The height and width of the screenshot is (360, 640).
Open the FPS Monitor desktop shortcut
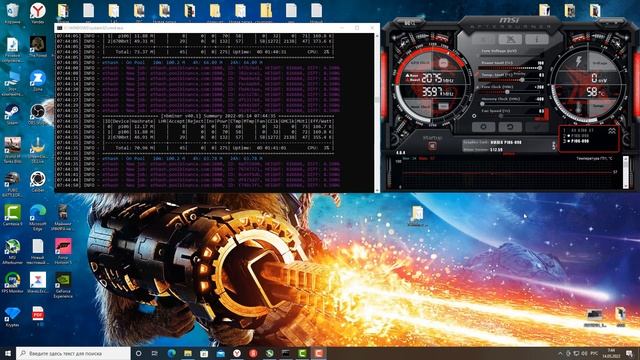coord(13,282)
